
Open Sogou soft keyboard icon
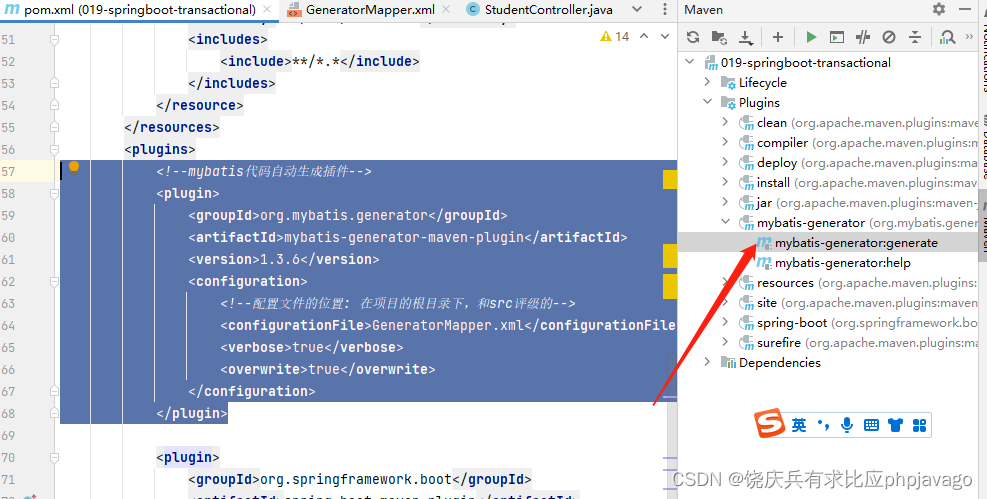pos(871,425)
